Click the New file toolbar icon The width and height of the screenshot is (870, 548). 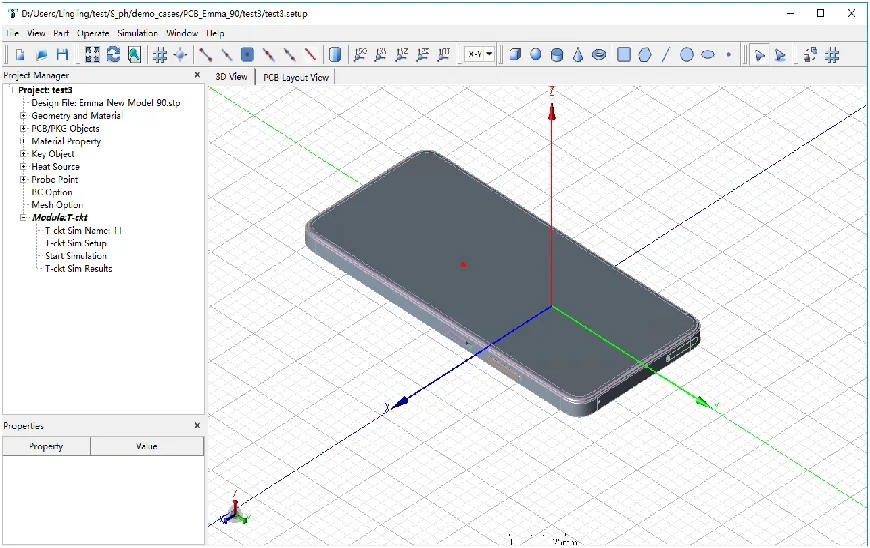tap(19, 55)
